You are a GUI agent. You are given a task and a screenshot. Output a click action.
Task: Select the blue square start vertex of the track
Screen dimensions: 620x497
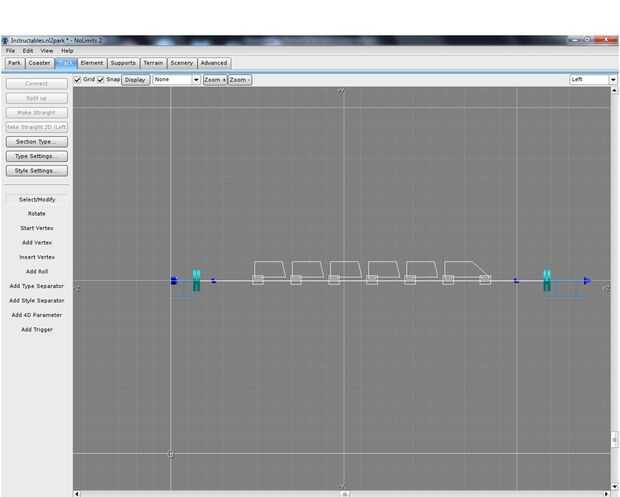tap(174, 281)
